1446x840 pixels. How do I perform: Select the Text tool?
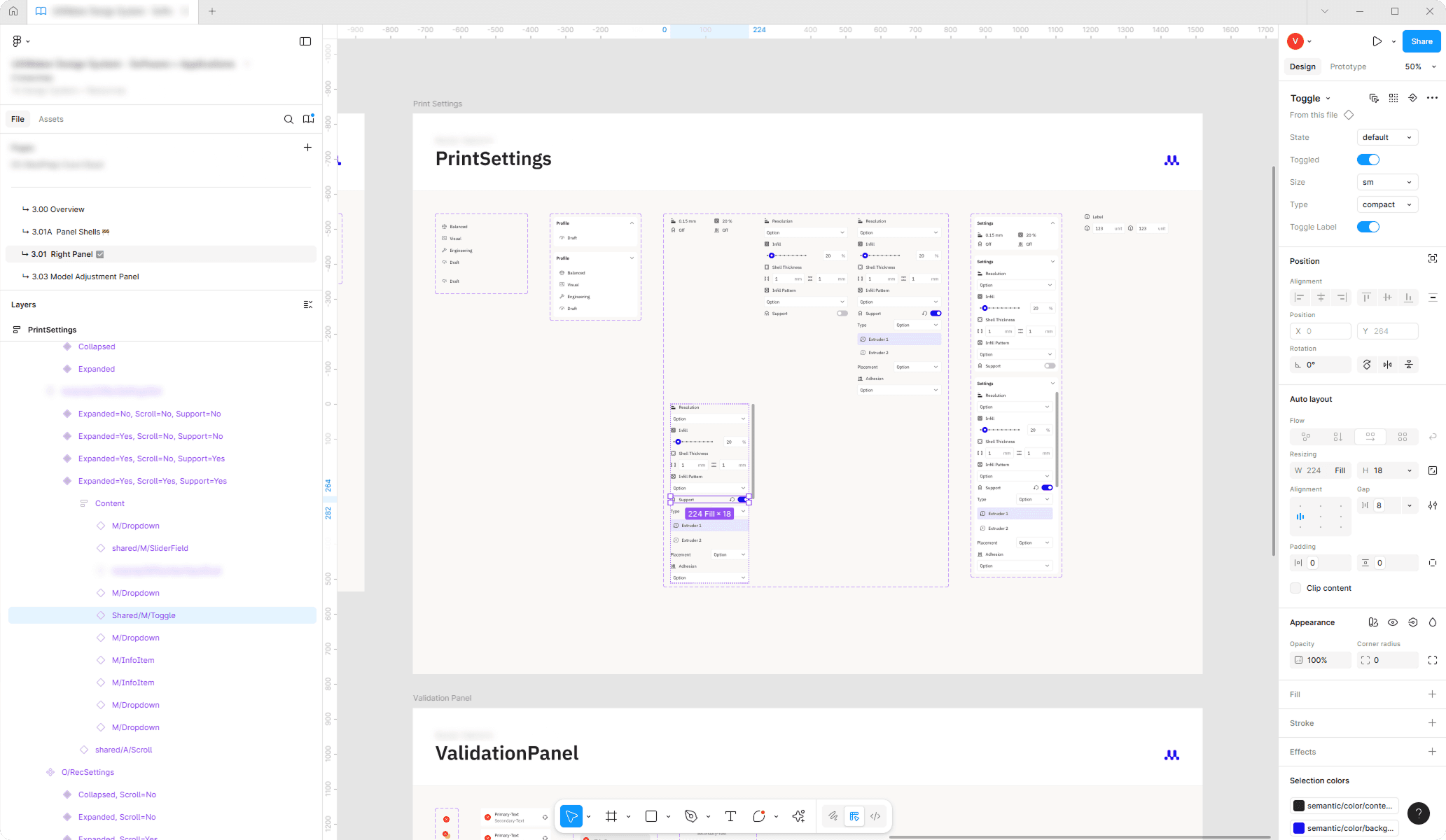pyautogui.click(x=730, y=816)
